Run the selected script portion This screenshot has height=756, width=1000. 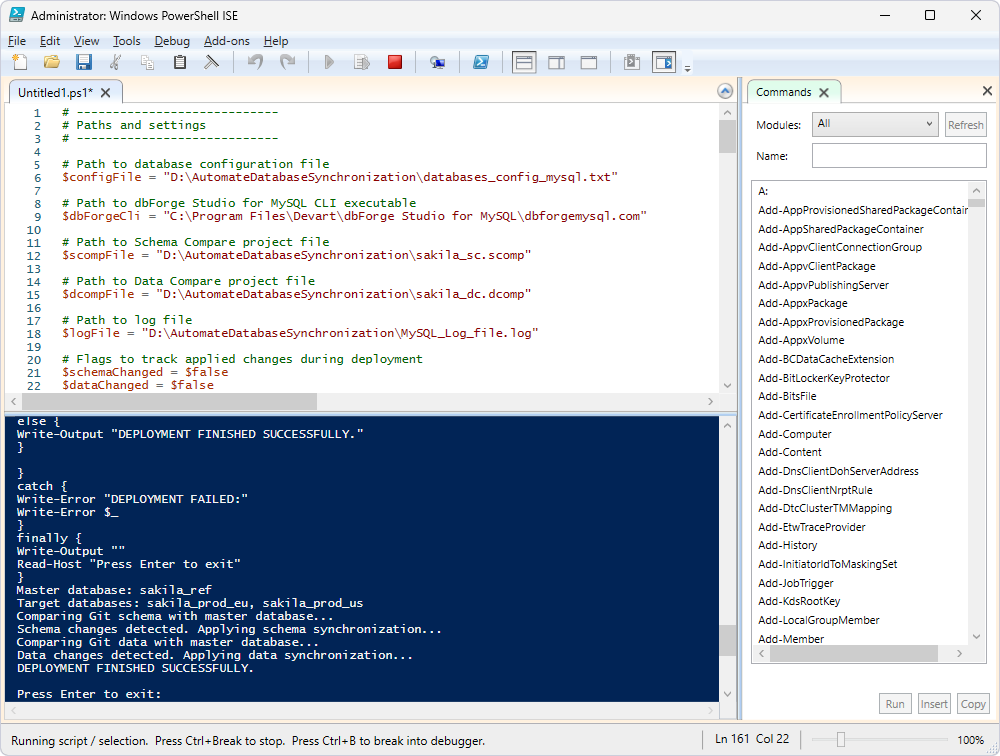[x=361, y=61]
